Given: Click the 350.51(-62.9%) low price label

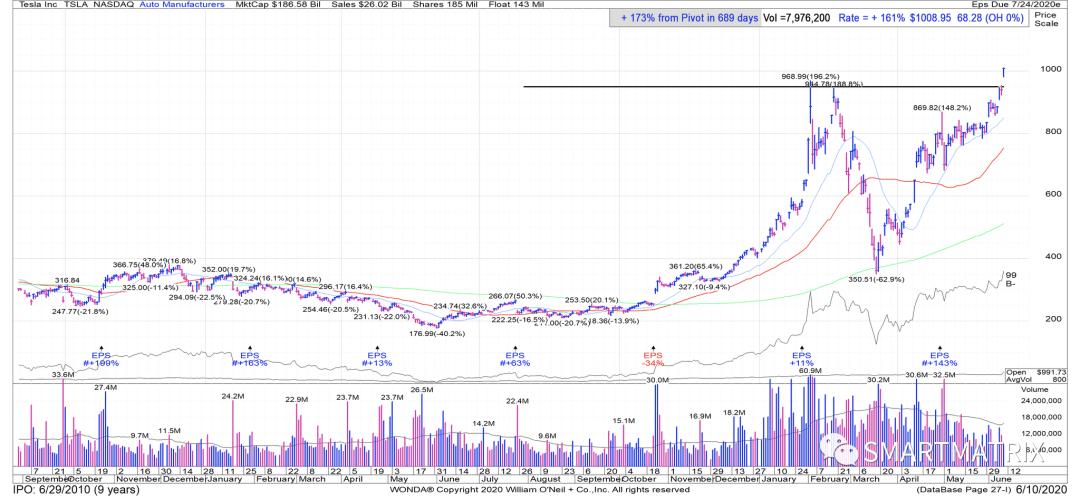Looking at the screenshot, I should pos(877,281).
